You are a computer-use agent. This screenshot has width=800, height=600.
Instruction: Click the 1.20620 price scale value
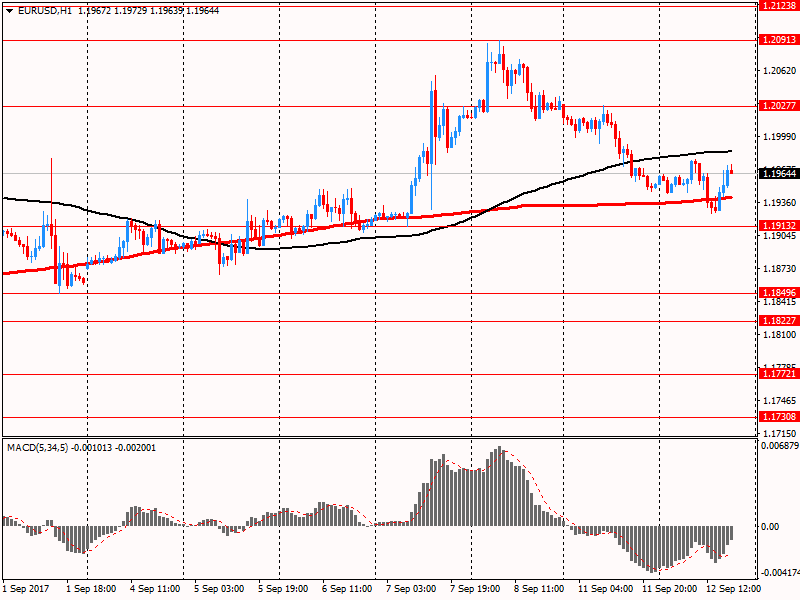point(779,71)
